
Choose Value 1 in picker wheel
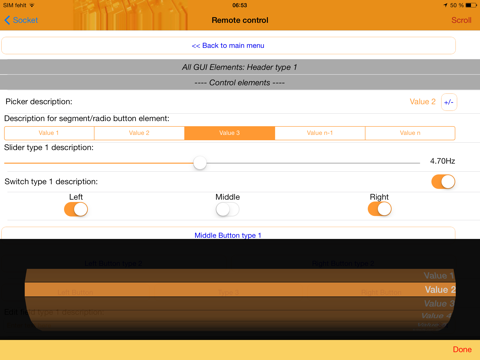[x=439, y=276]
